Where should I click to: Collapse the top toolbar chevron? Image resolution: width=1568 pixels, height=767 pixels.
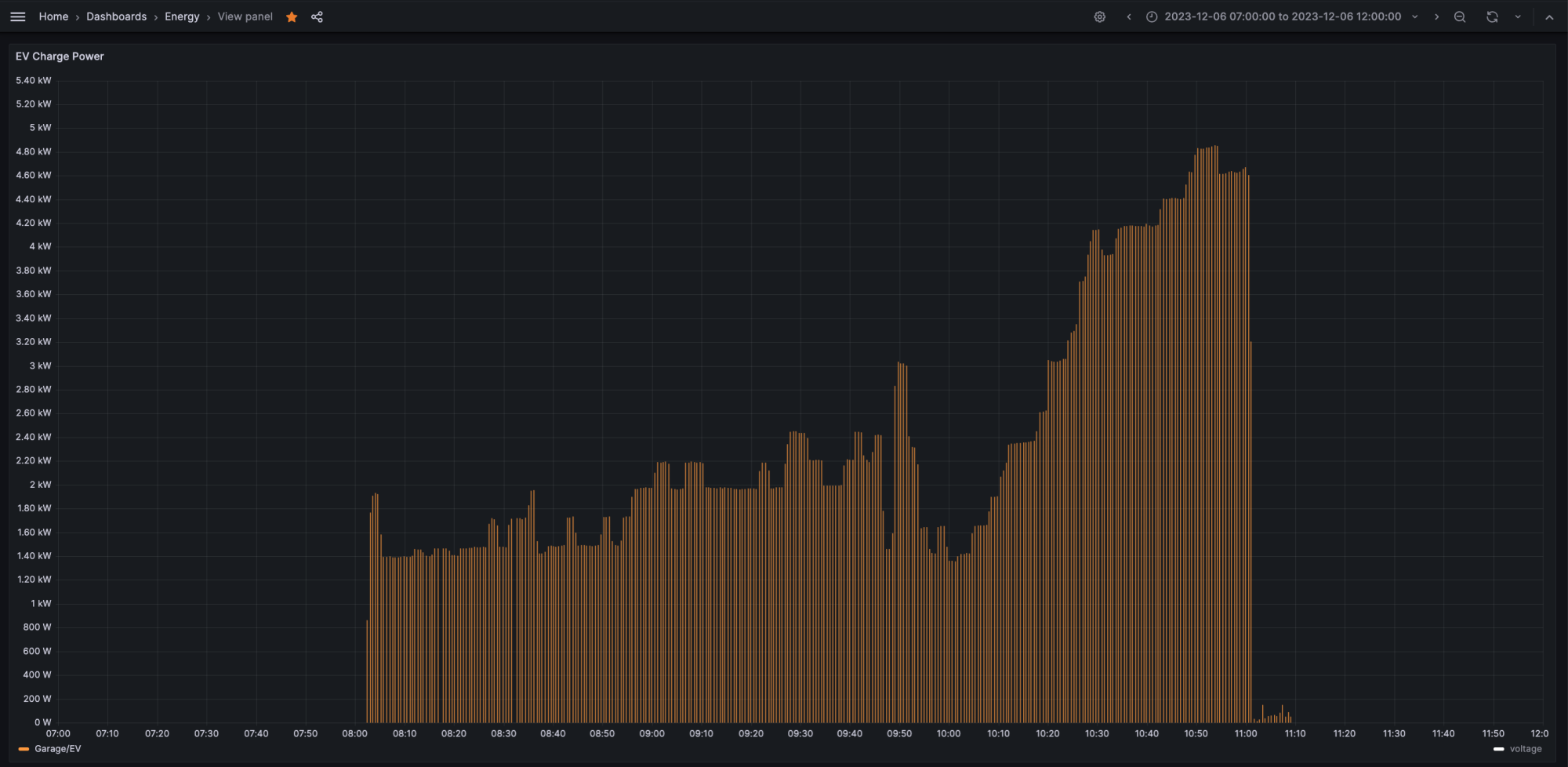point(1549,16)
